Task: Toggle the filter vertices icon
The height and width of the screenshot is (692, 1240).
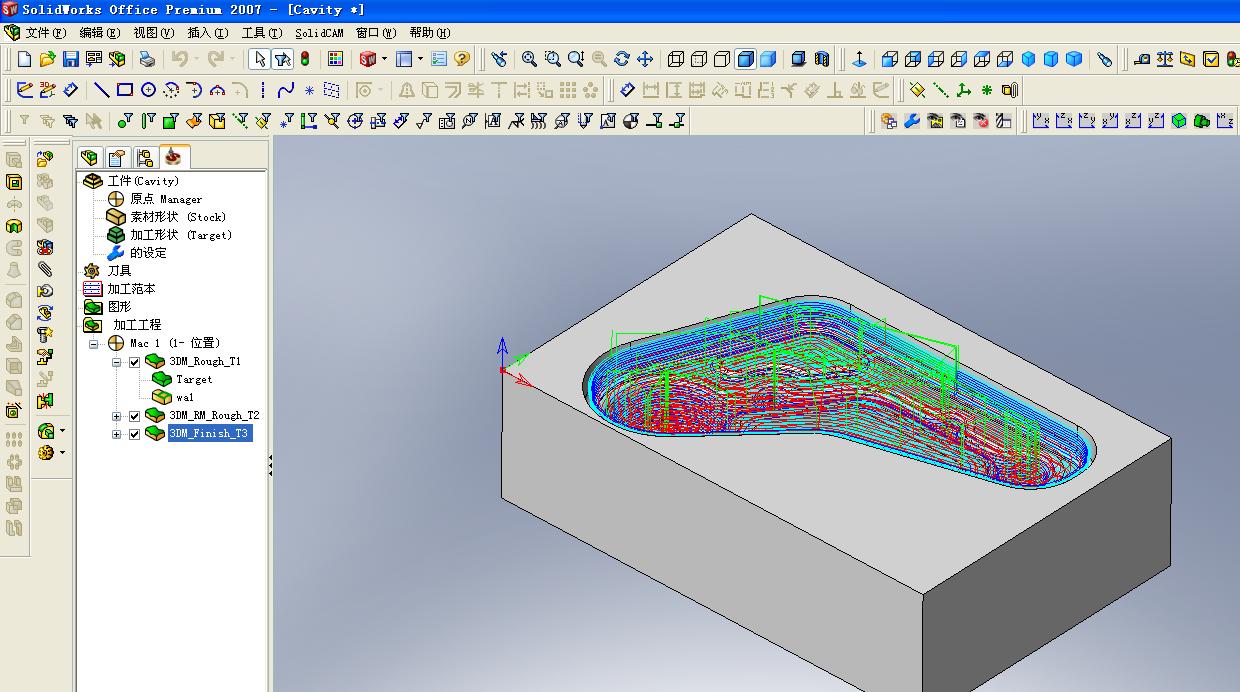Action: [x=124, y=121]
